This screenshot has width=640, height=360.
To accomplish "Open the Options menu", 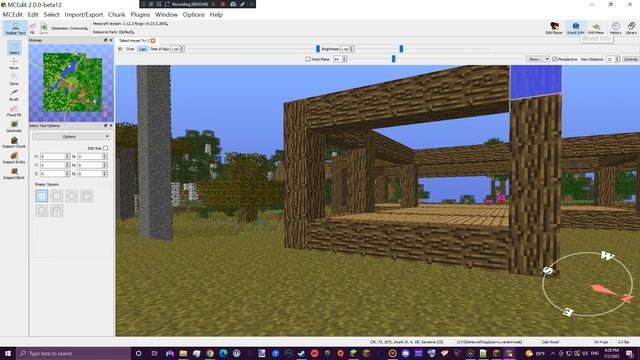I will coord(193,15).
